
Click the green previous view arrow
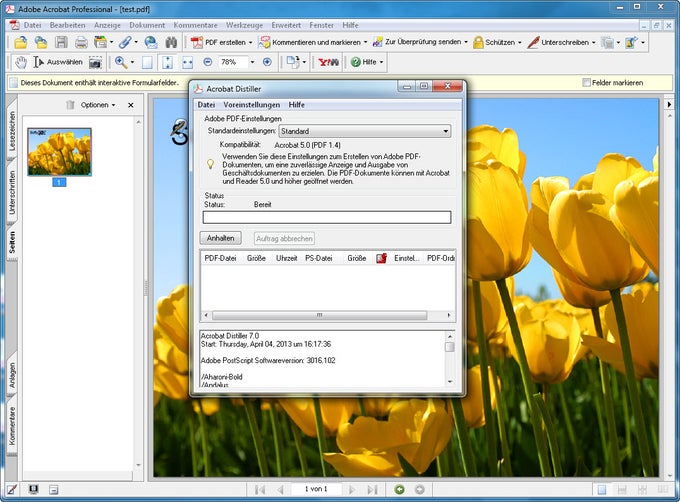click(x=399, y=489)
